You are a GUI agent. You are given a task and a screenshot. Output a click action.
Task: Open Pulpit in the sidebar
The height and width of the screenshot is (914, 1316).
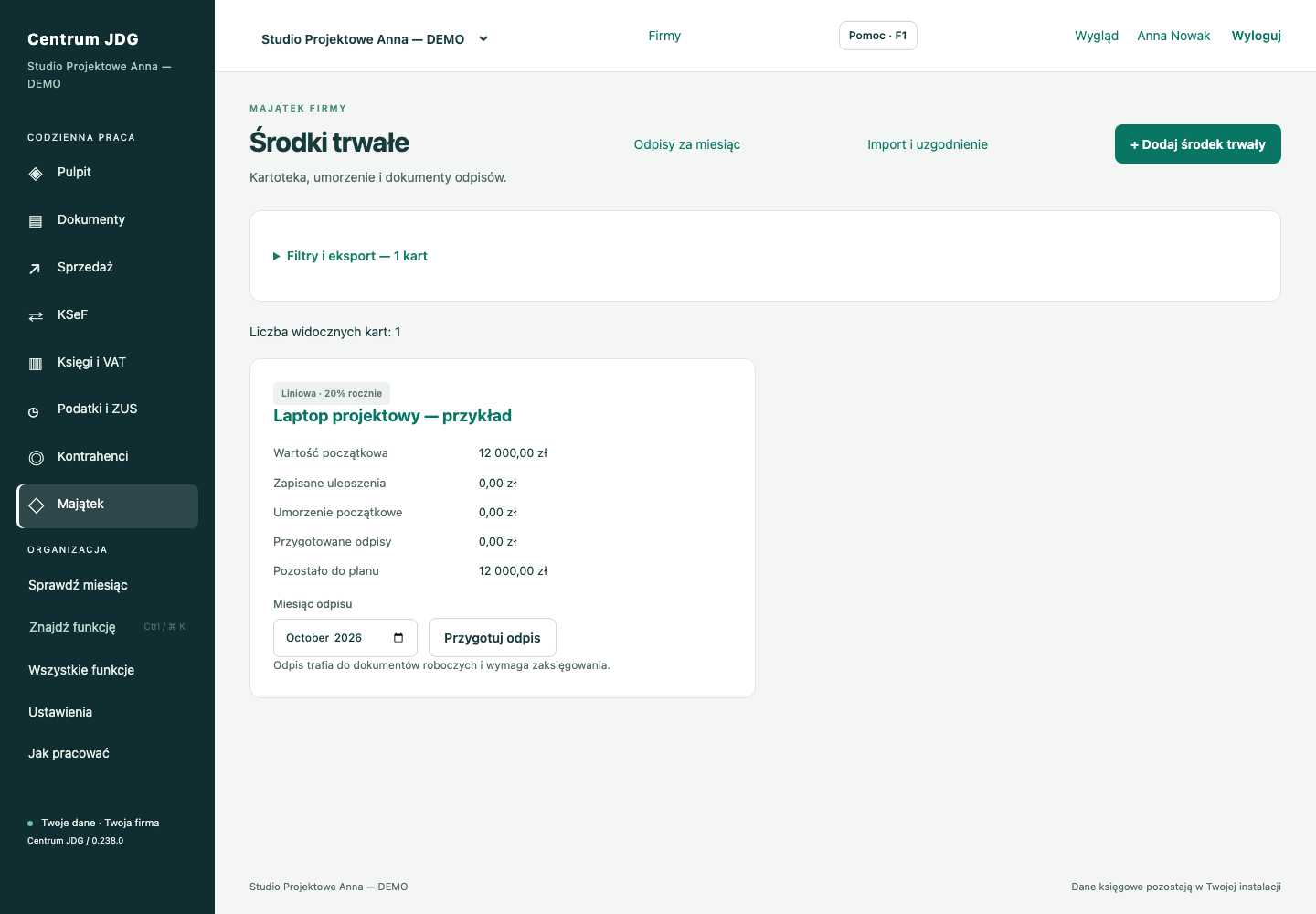108,173
